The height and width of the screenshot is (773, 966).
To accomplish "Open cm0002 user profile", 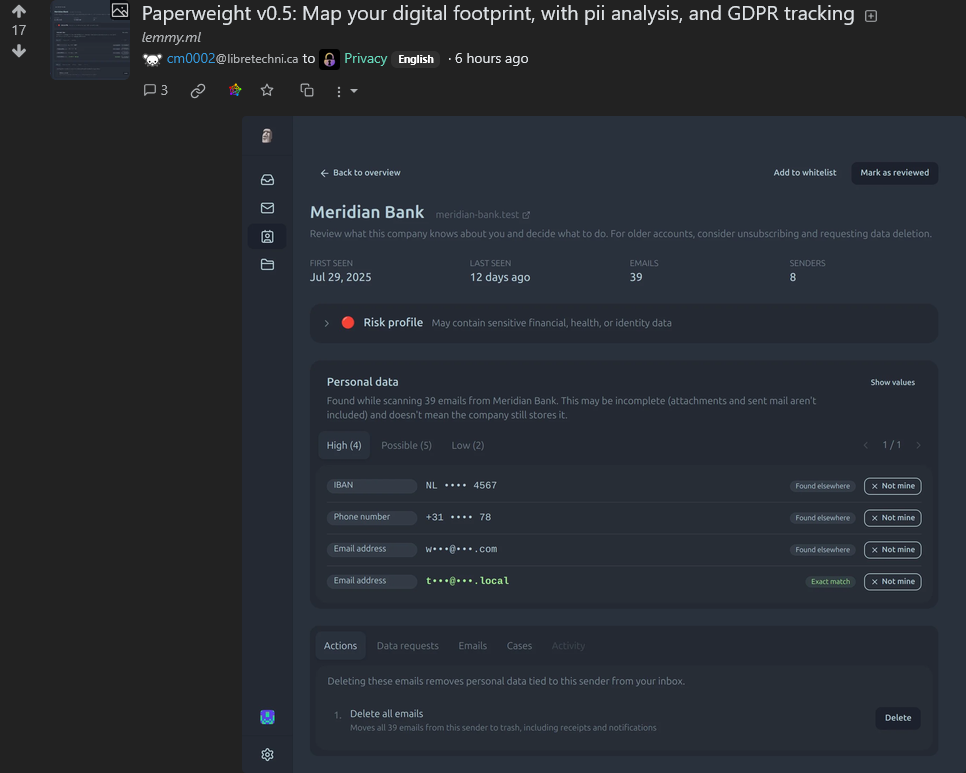I will tap(232, 59).
